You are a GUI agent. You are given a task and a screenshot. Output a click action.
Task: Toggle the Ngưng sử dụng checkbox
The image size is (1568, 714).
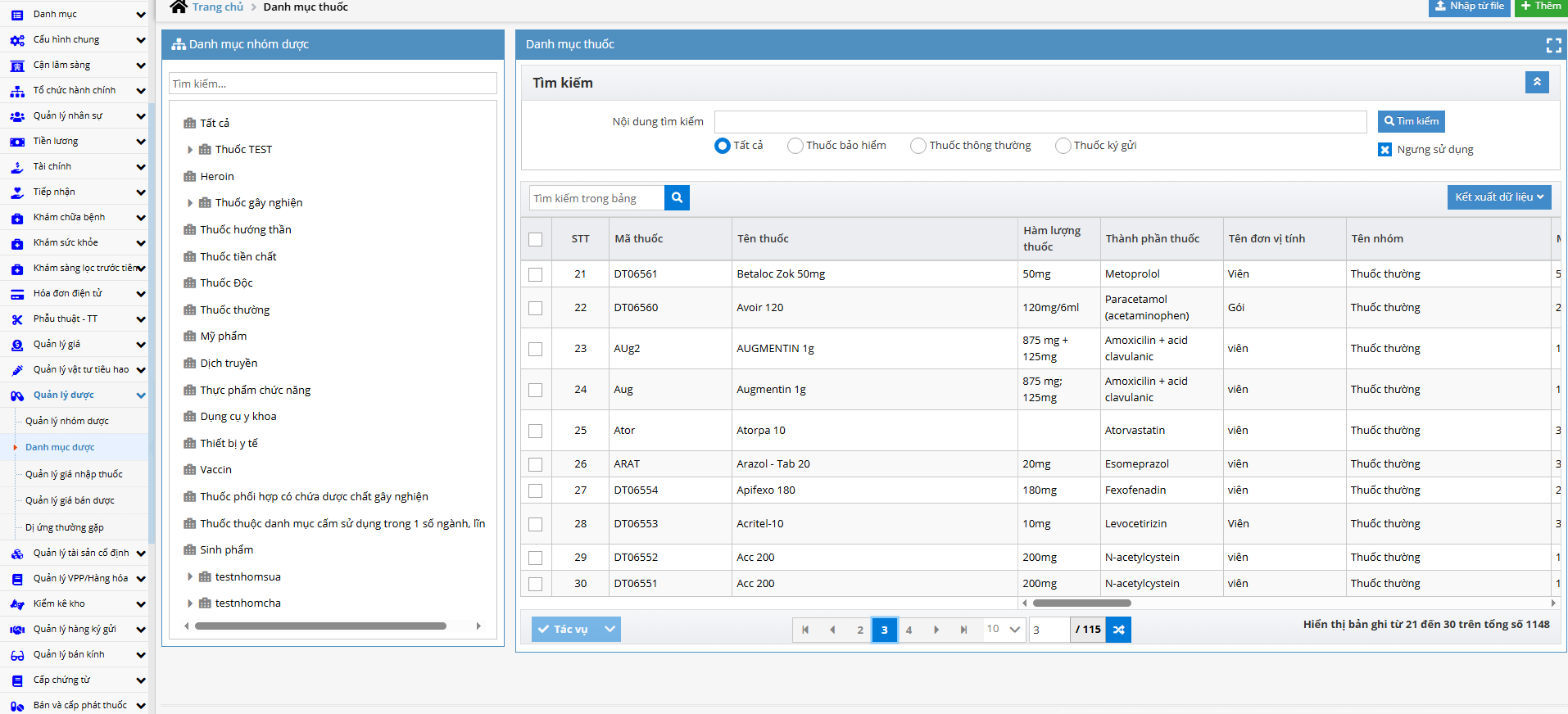pyautogui.click(x=1384, y=150)
